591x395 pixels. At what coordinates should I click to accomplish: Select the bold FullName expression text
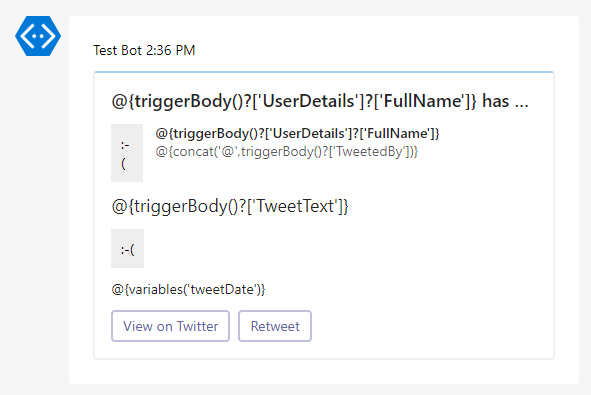click(297, 133)
